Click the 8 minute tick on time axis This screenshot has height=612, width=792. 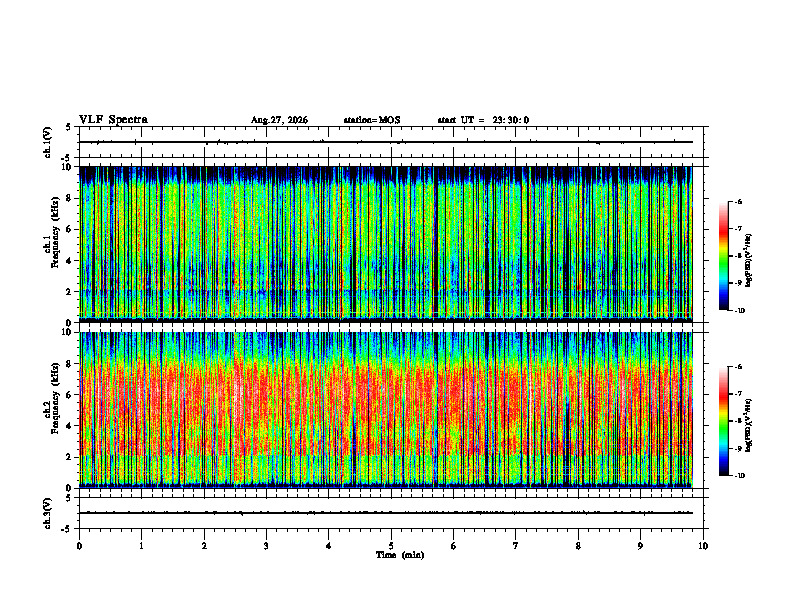(x=578, y=546)
